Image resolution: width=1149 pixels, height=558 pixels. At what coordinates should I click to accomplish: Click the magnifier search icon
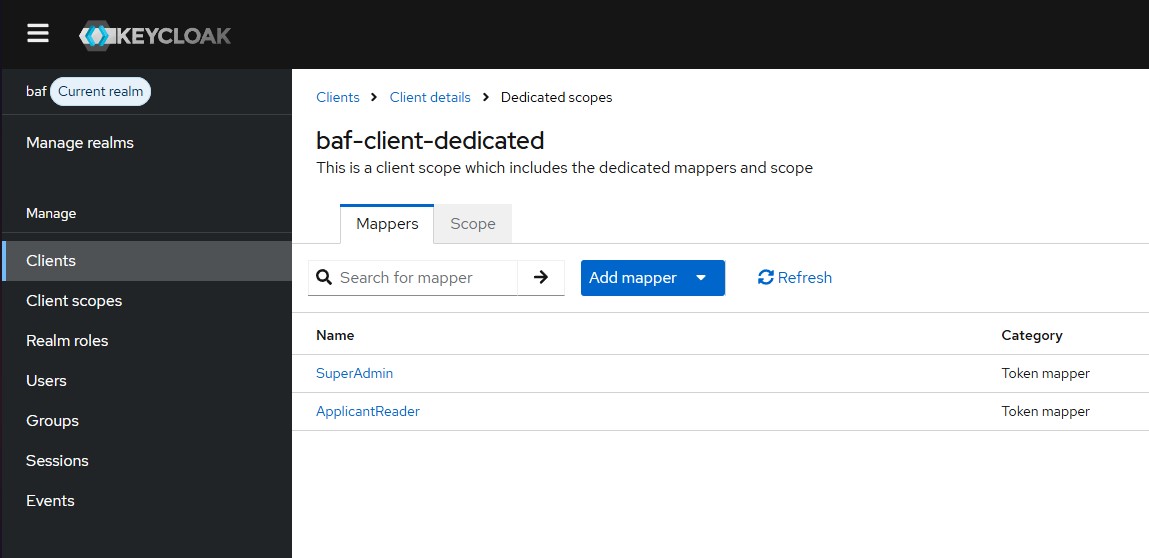[324, 277]
